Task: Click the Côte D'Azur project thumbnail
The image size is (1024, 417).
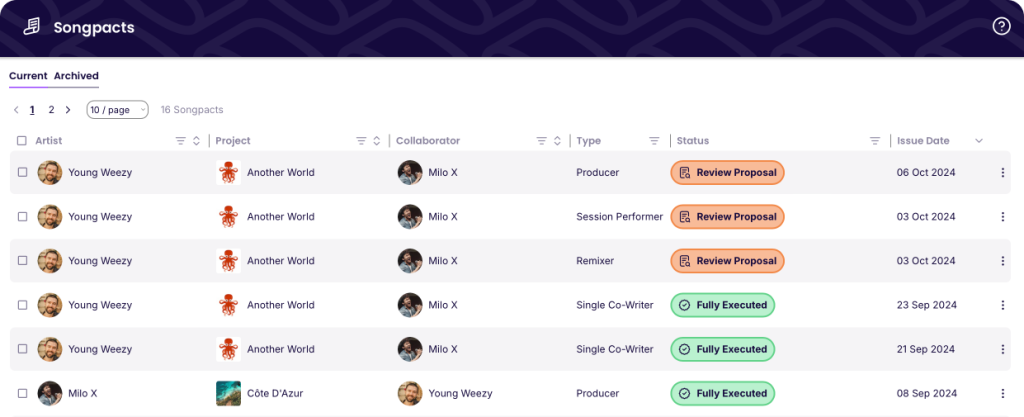Action: click(x=228, y=394)
